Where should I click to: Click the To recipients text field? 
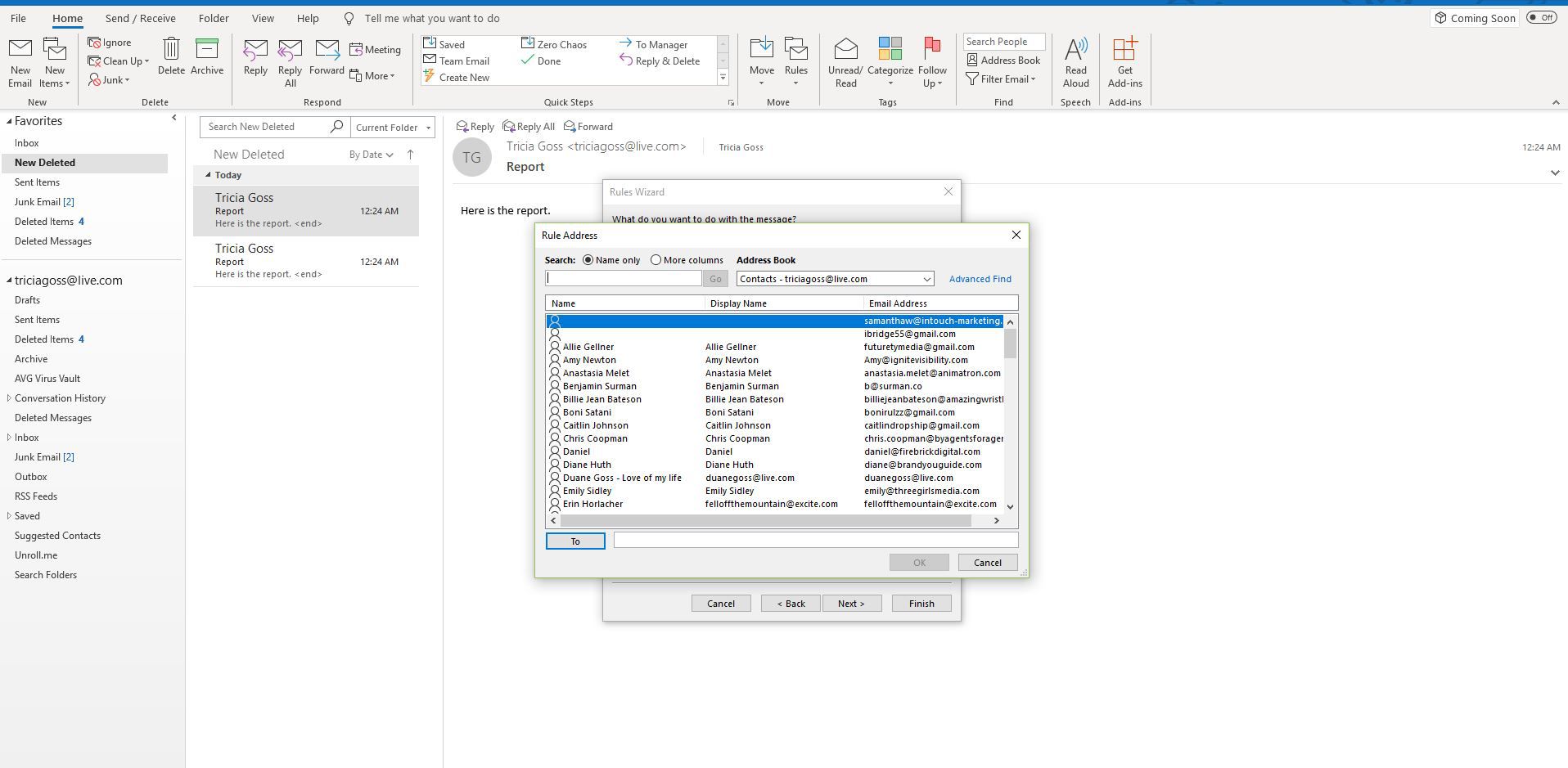pyautogui.click(x=816, y=540)
